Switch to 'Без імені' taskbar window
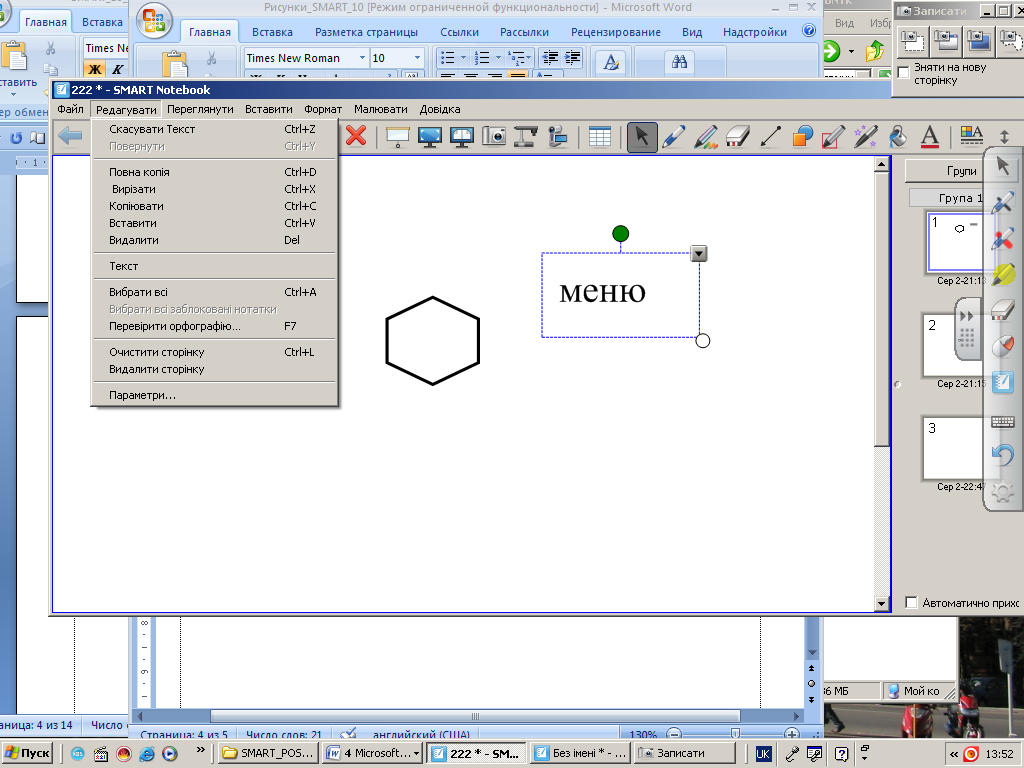The image size is (1024, 768). point(581,753)
